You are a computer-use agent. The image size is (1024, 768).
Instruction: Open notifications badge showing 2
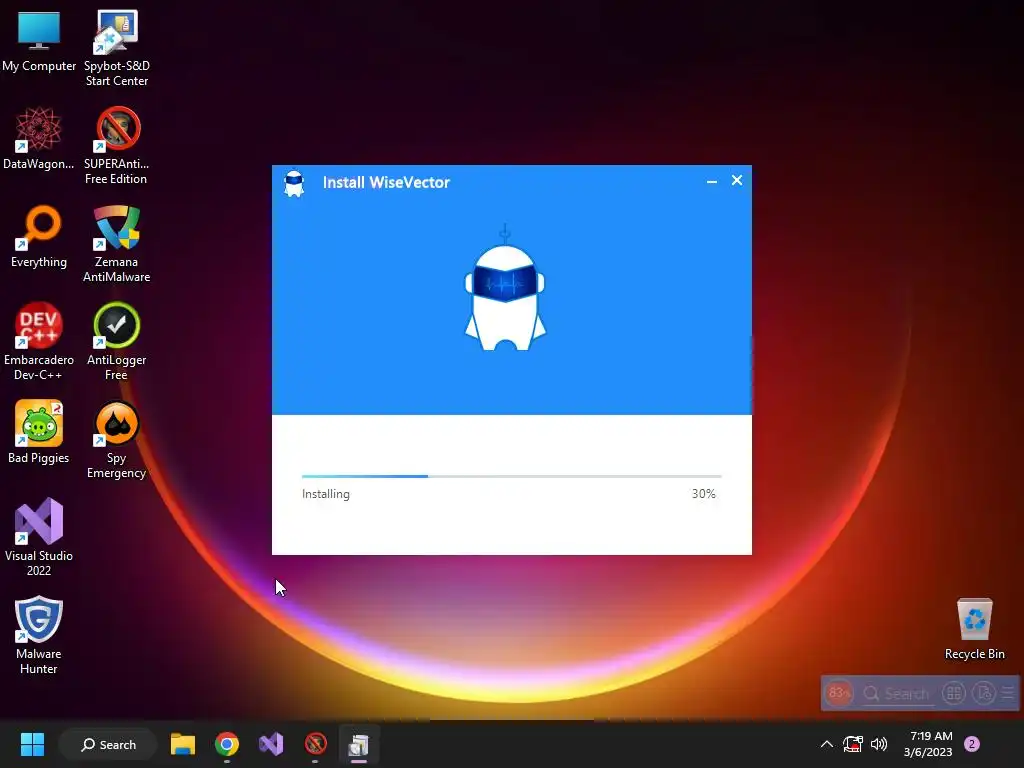click(972, 744)
